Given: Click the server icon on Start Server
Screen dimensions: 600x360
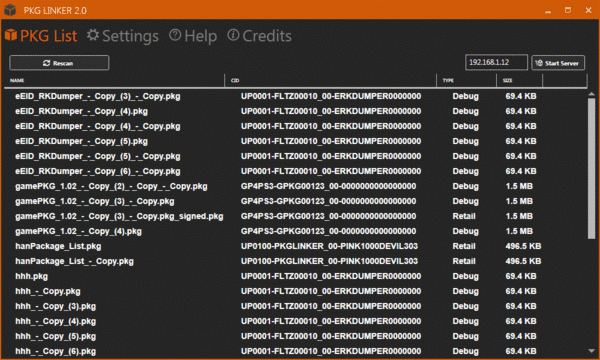Looking at the screenshot, I should point(539,63).
